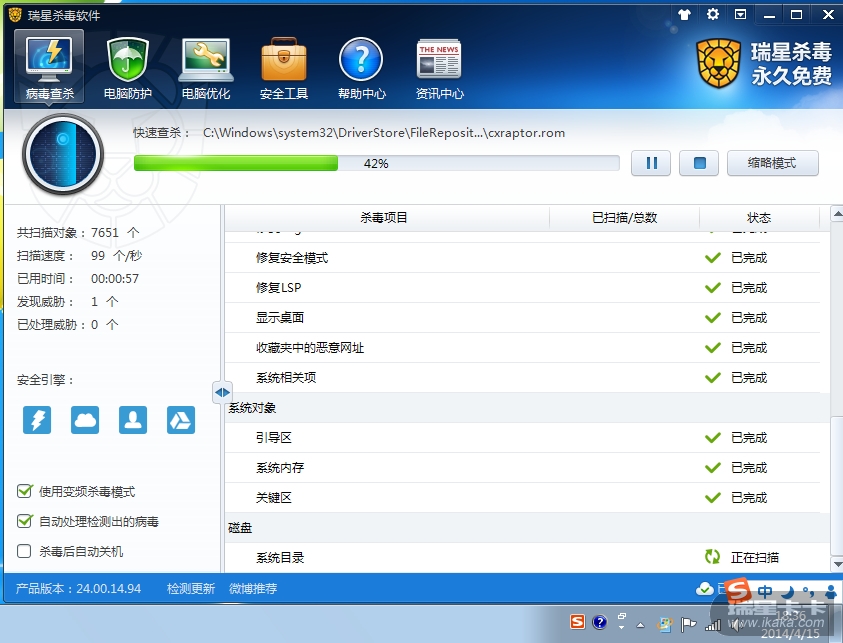This screenshot has height=643, width=843.
Task: Click the cloud status icon in bottom bar
Action: tap(704, 589)
